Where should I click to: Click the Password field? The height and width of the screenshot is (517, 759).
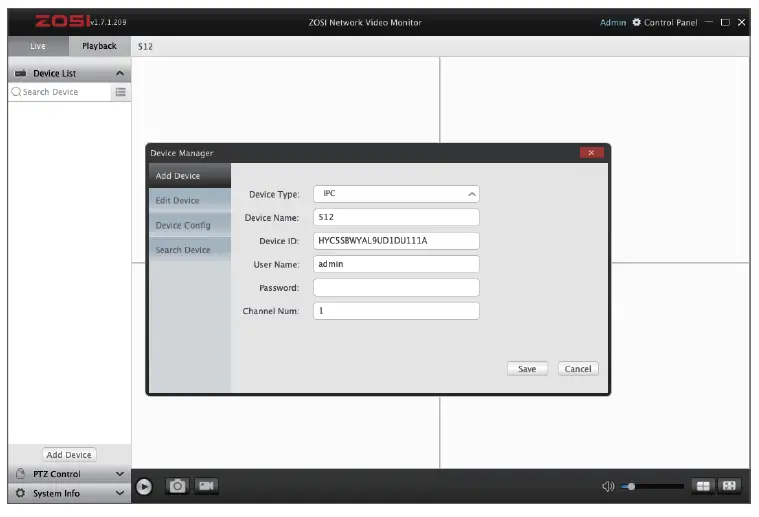[396, 288]
